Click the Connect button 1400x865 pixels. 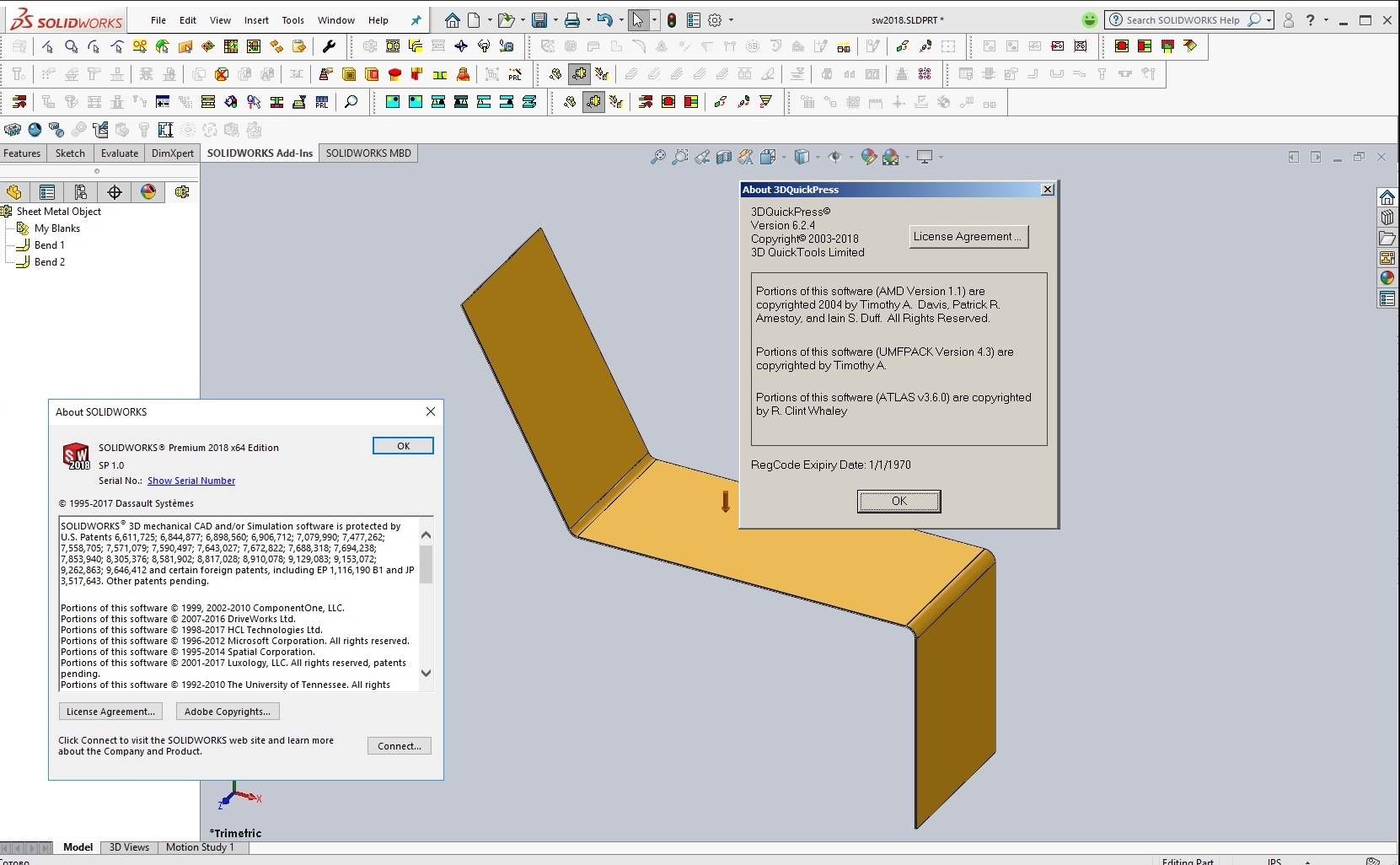[400, 746]
